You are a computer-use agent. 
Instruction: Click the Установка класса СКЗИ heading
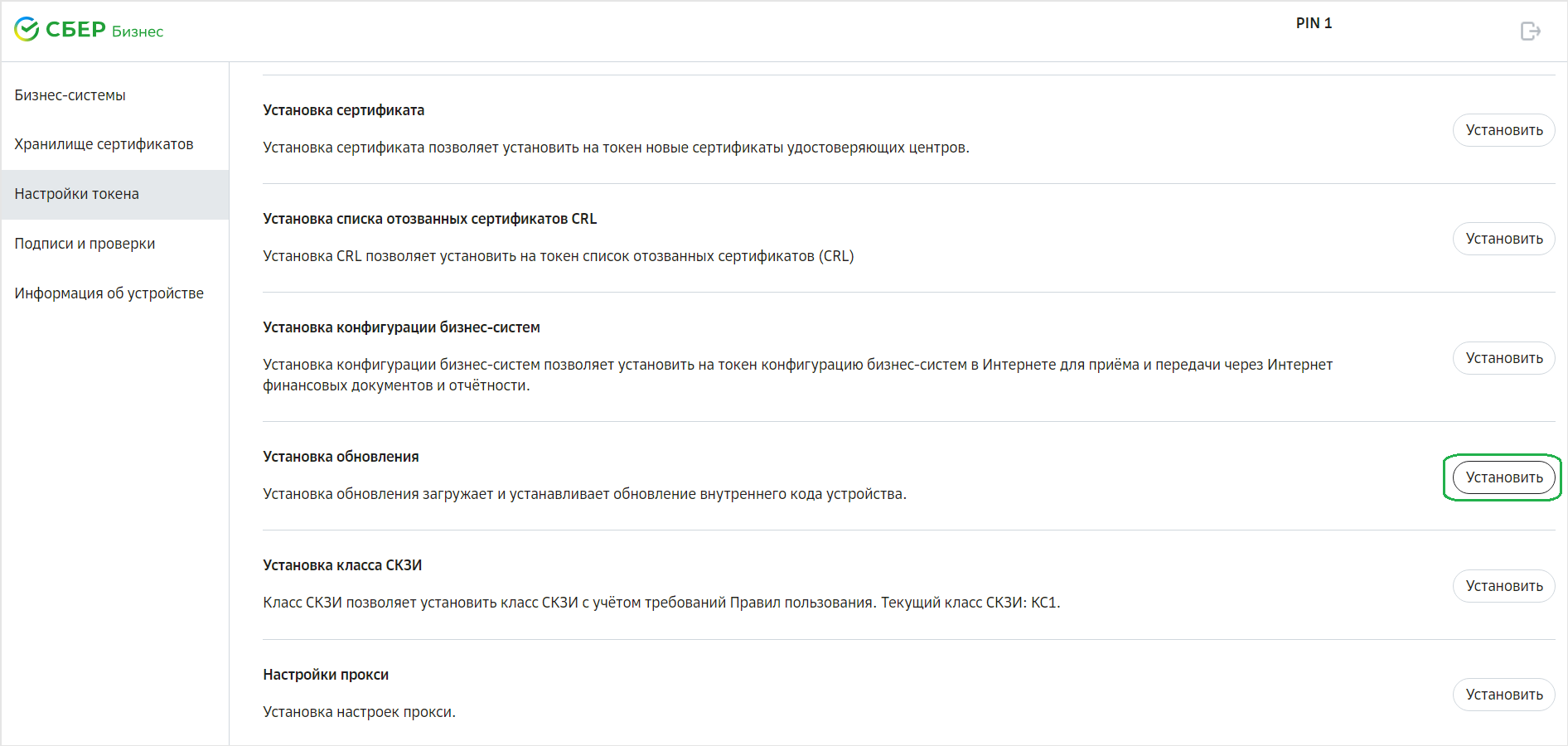point(342,565)
